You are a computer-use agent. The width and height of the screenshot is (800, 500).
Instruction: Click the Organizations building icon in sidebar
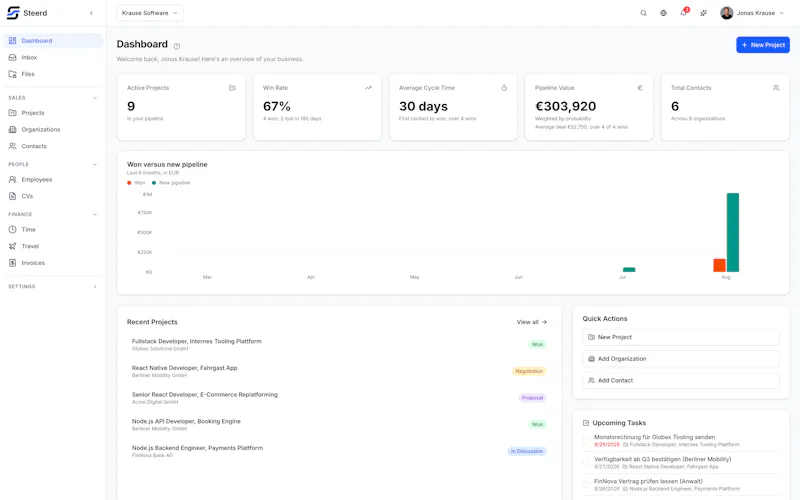tap(13, 129)
